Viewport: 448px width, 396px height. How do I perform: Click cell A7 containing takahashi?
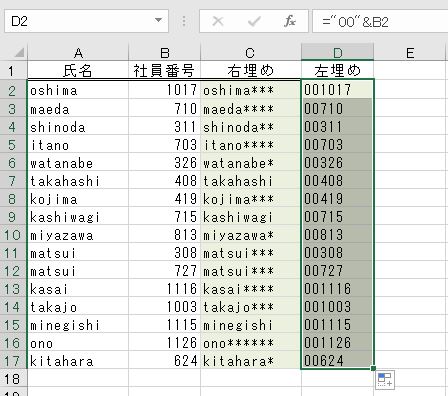[78, 180]
